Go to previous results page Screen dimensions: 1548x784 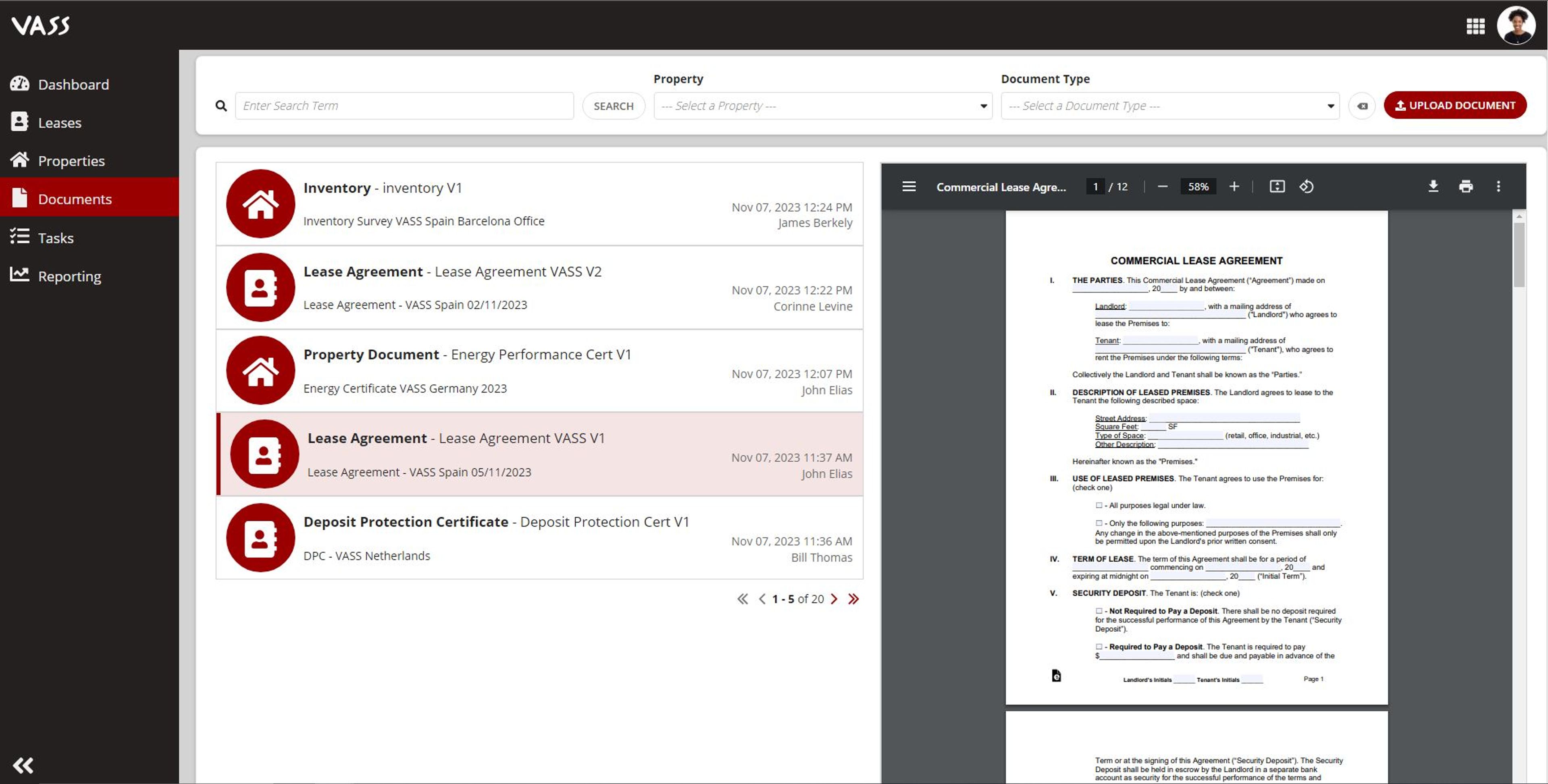[x=762, y=599]
